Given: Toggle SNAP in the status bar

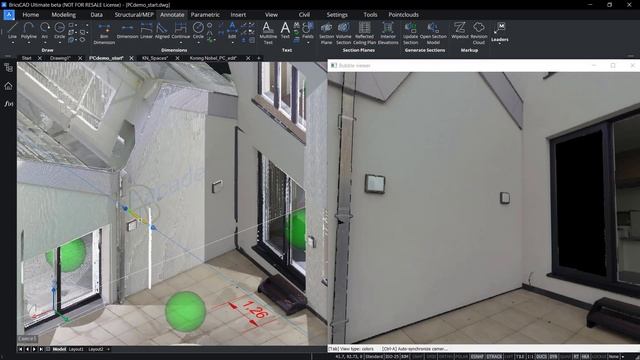Looking at the screenshot, I should (418, 356).
